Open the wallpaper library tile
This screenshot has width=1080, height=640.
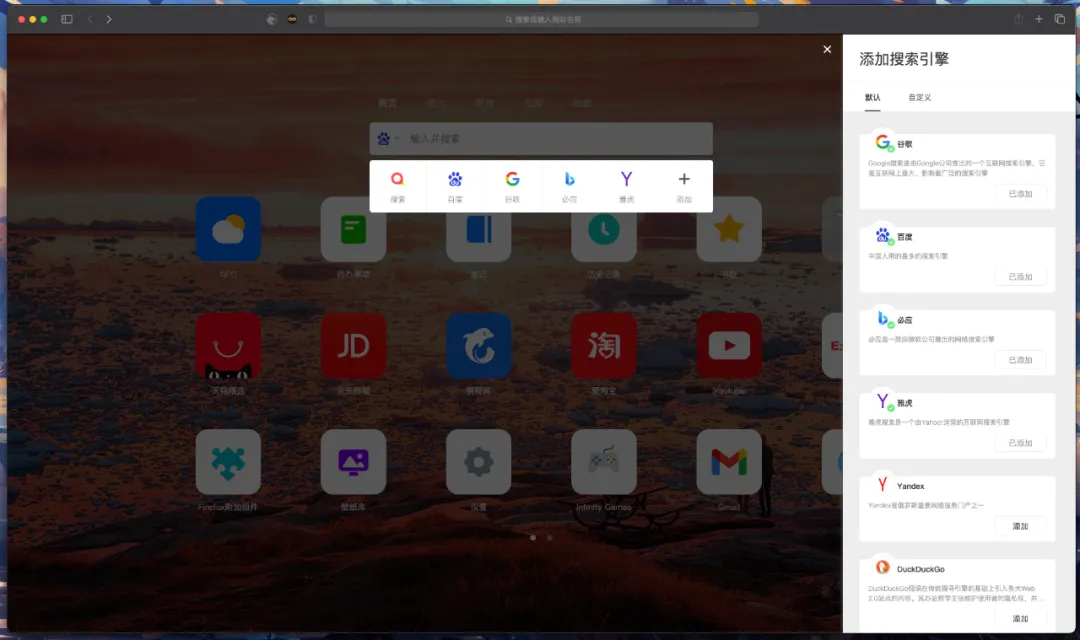click(x=353, y=462)
